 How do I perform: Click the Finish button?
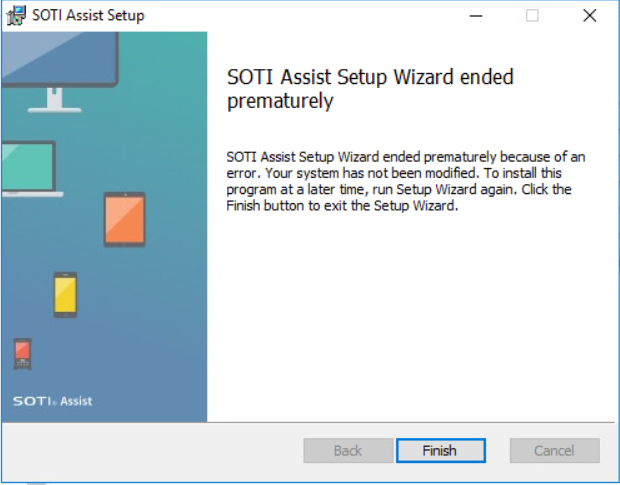click(440, 450)
